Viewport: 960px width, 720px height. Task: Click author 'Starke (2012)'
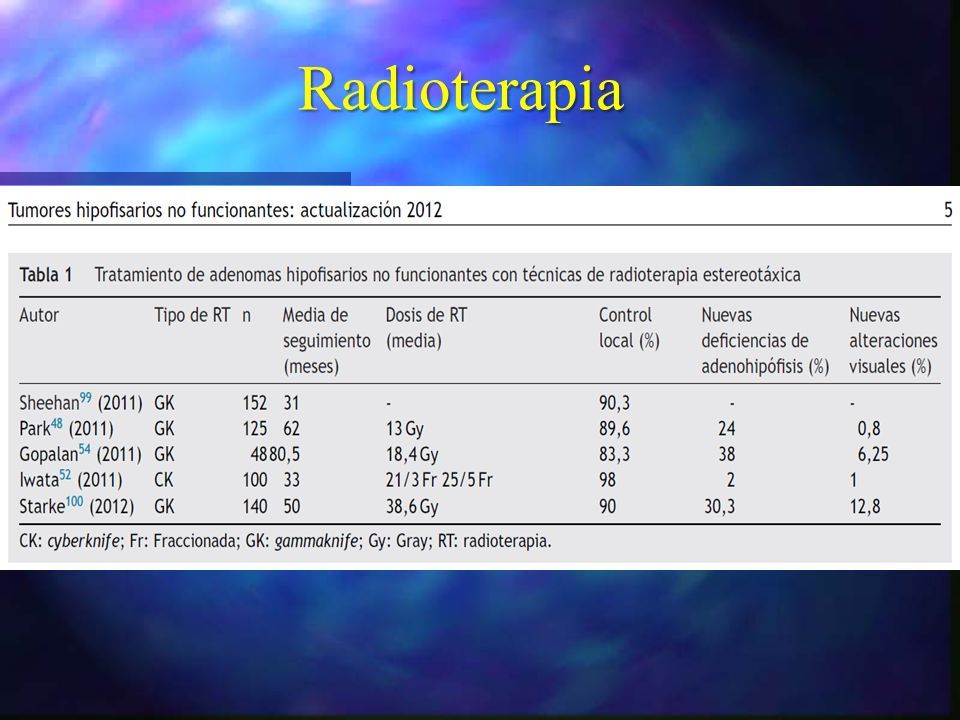click(x=77, y=506)
